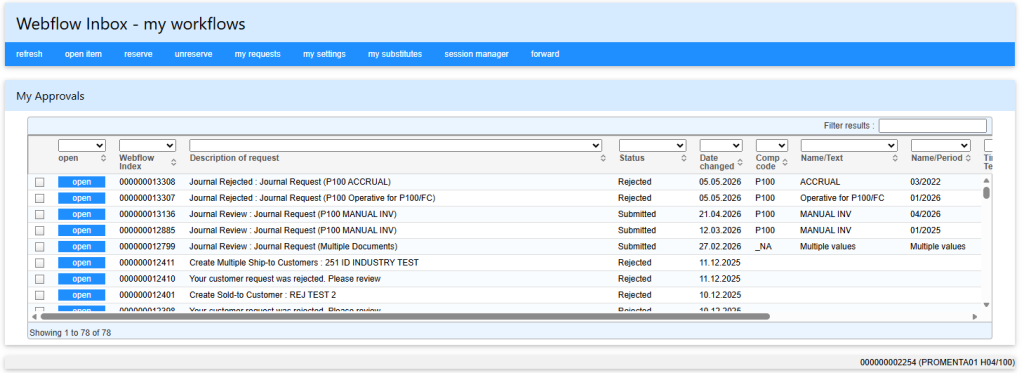Click vertical scrollbar down arrow
1024x373 pixels.
point(986,304)
